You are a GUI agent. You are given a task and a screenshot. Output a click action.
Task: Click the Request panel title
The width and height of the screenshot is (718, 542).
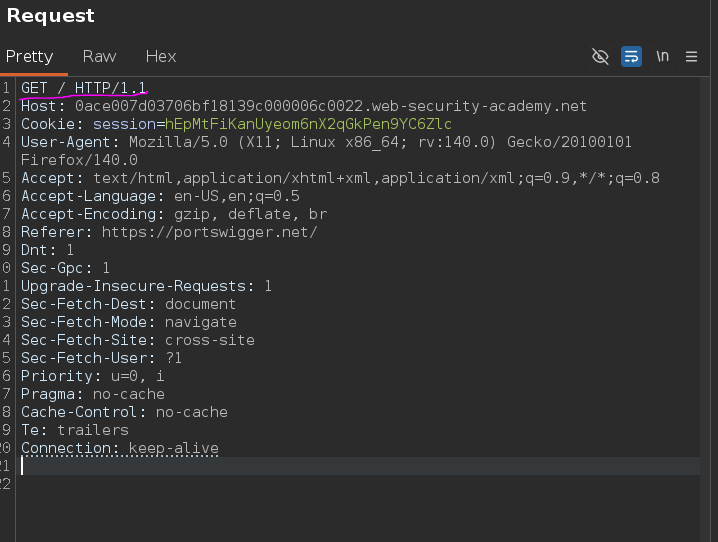pos(50,16)
